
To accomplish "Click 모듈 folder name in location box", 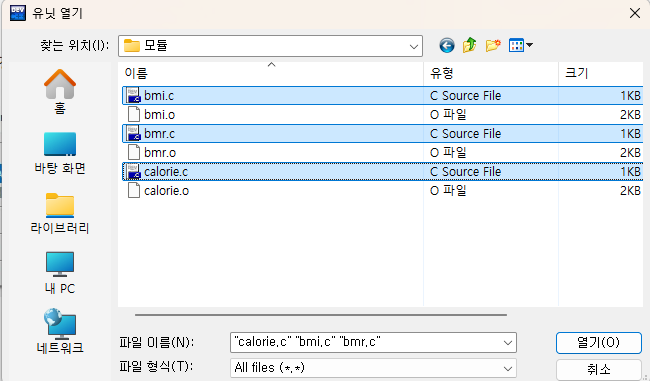I will click(155, 45).
